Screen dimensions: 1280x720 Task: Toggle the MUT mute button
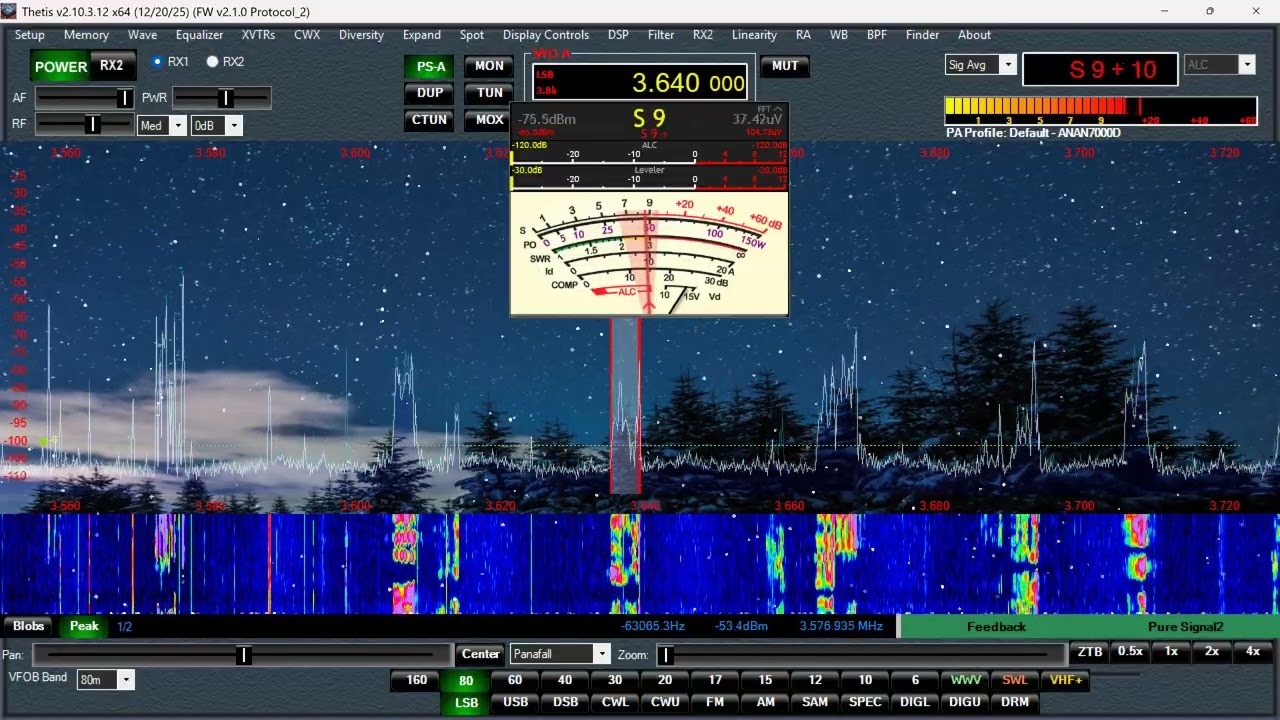(x=785, y=66)
